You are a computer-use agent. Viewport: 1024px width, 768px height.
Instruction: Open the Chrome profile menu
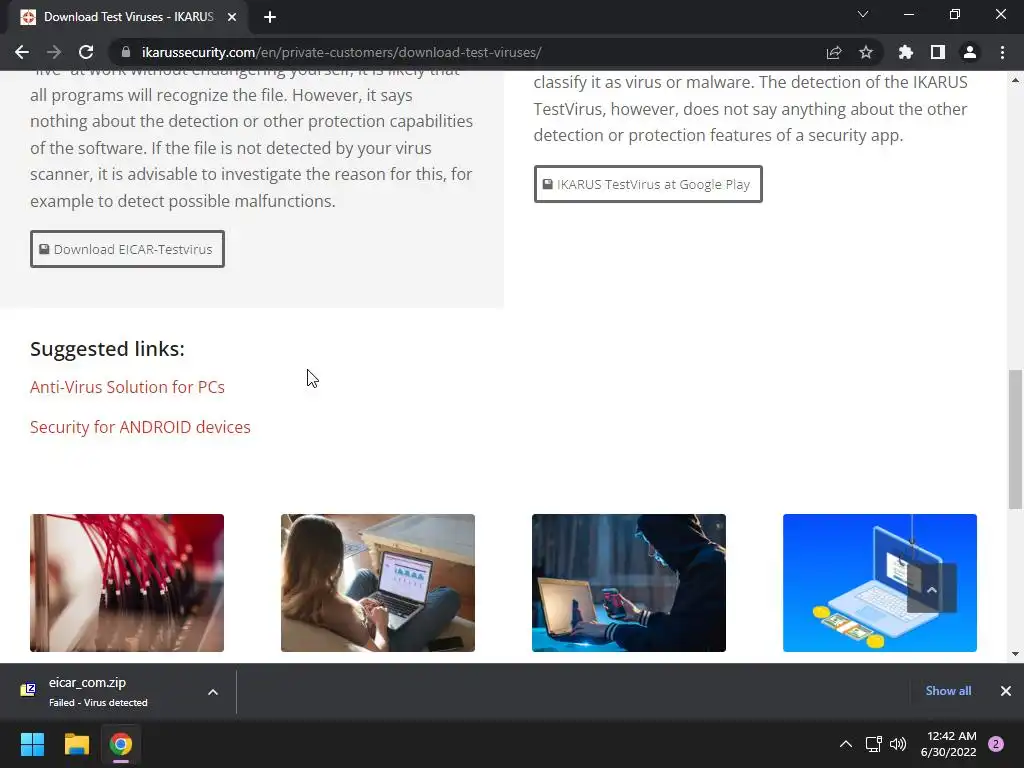970,52
